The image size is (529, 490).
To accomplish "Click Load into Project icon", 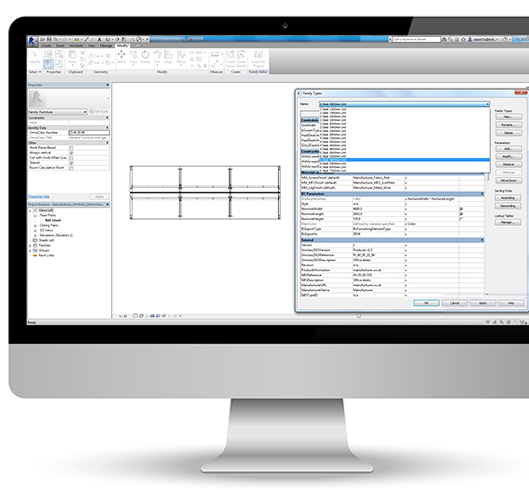I will coord(258,58).
